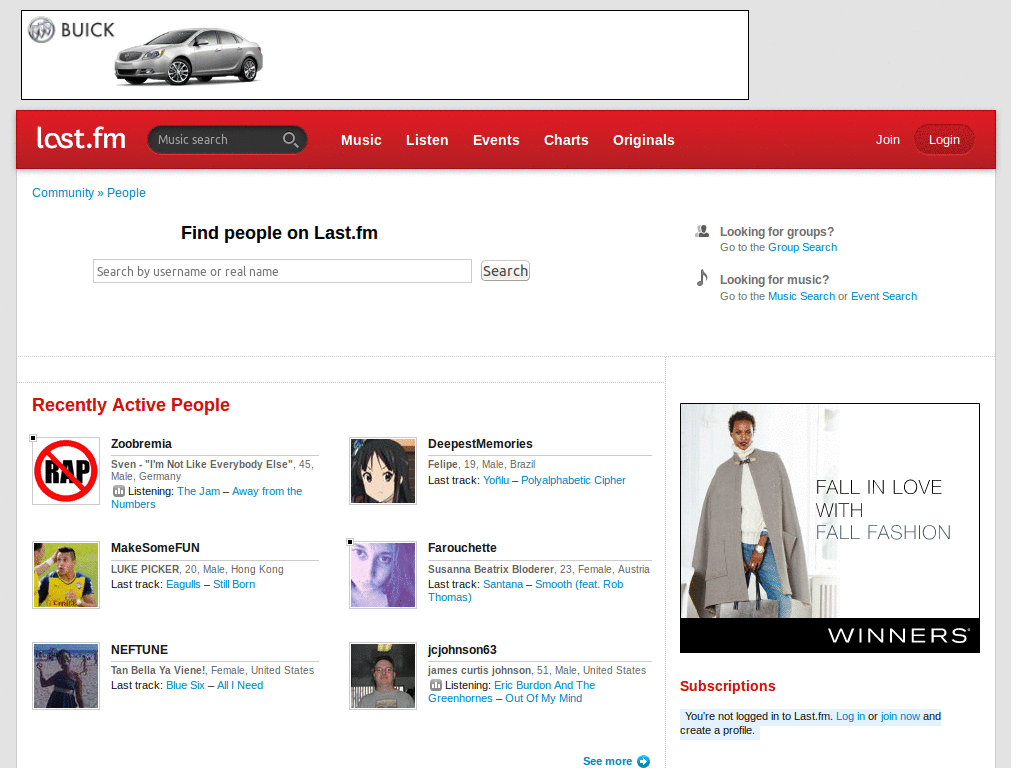Click the groups people icon
Image resolution: width=1024 pixels, height=768 pixels.
click(x=702, y=231)
